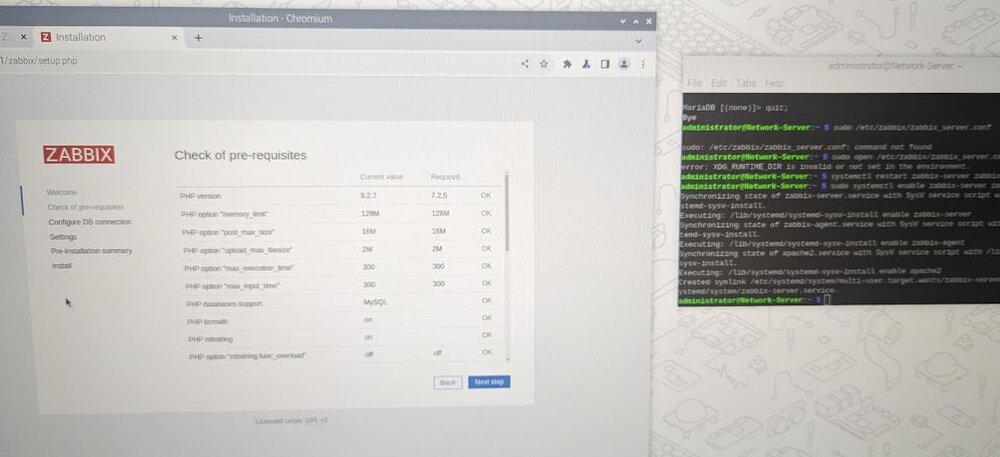The image size is (1000, 457).
Task: Minimize the Chromium window
Action: pyautogui.click(x=623, y=21)
